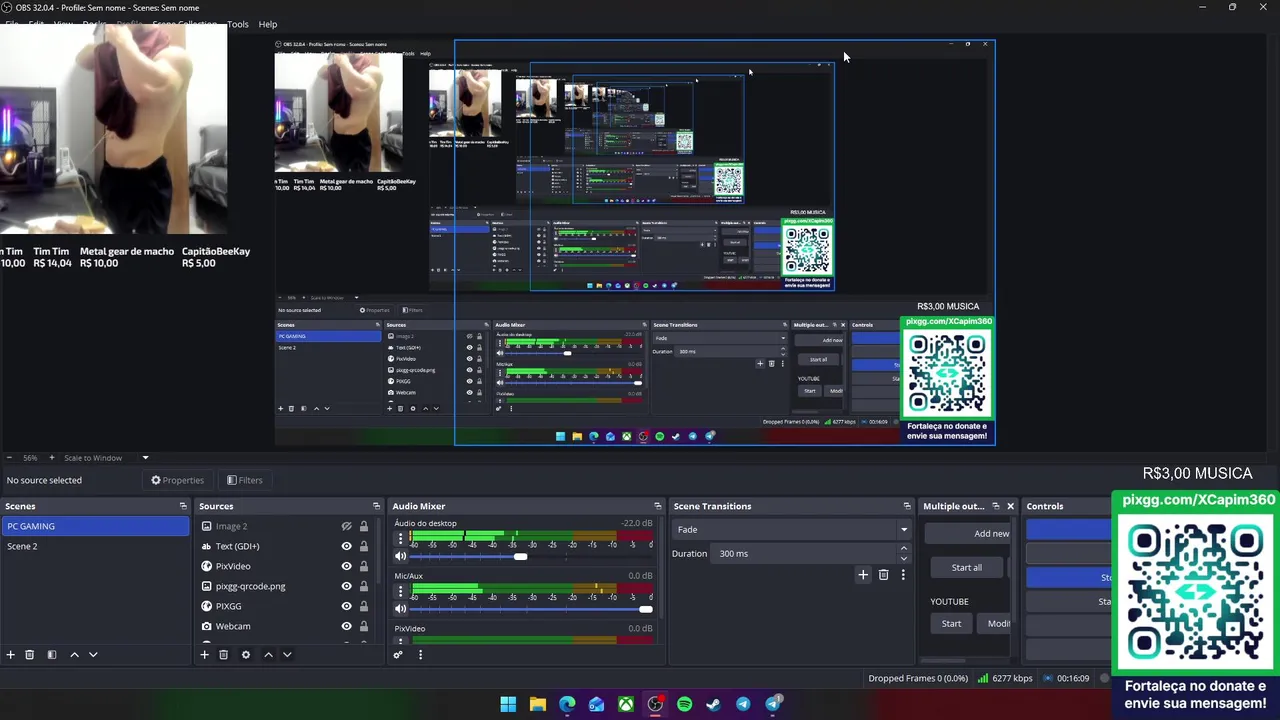This screenshot has height=720, width=1280.
Task: Increase transition duration with up arrow
Action: 903,548
